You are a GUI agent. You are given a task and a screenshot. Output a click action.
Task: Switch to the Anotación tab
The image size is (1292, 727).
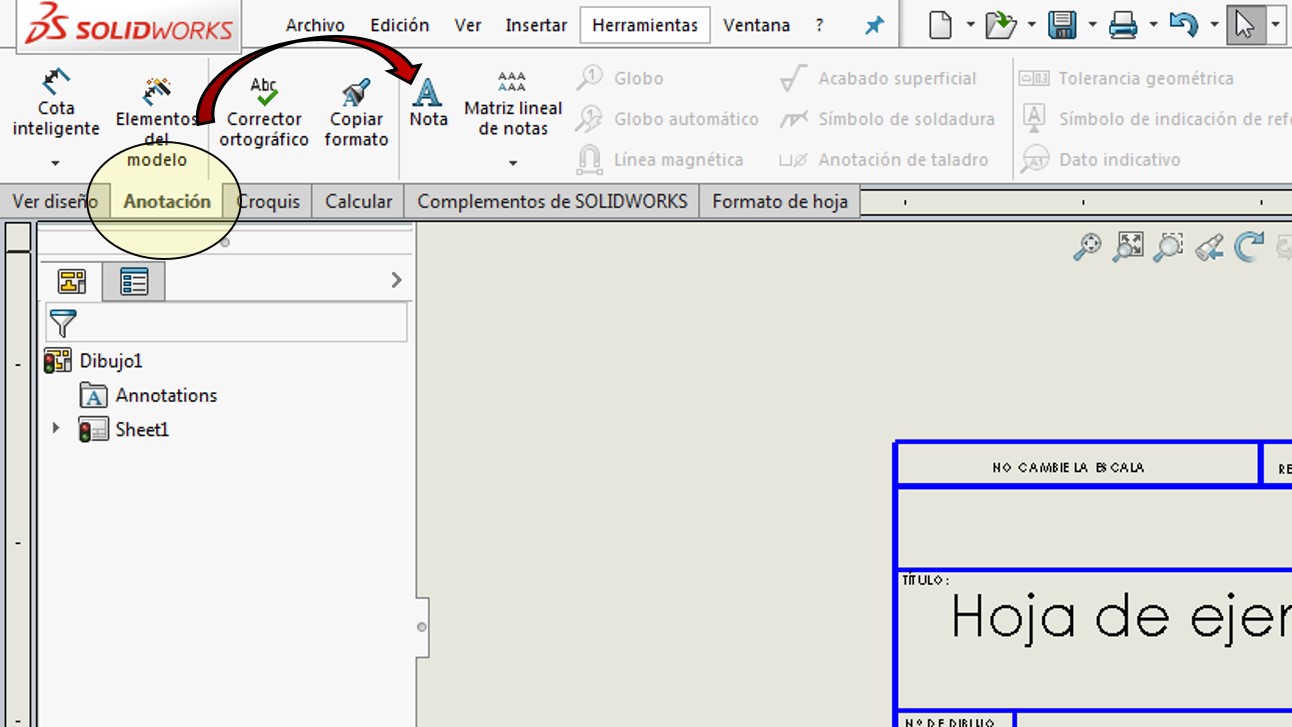(167, 201)
